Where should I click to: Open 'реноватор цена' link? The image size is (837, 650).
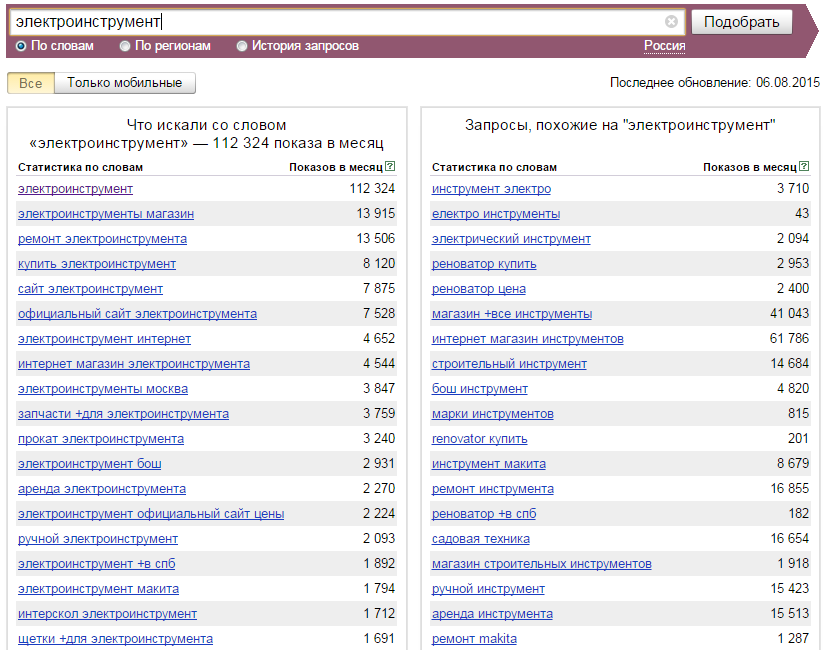[x=479, y=289]
